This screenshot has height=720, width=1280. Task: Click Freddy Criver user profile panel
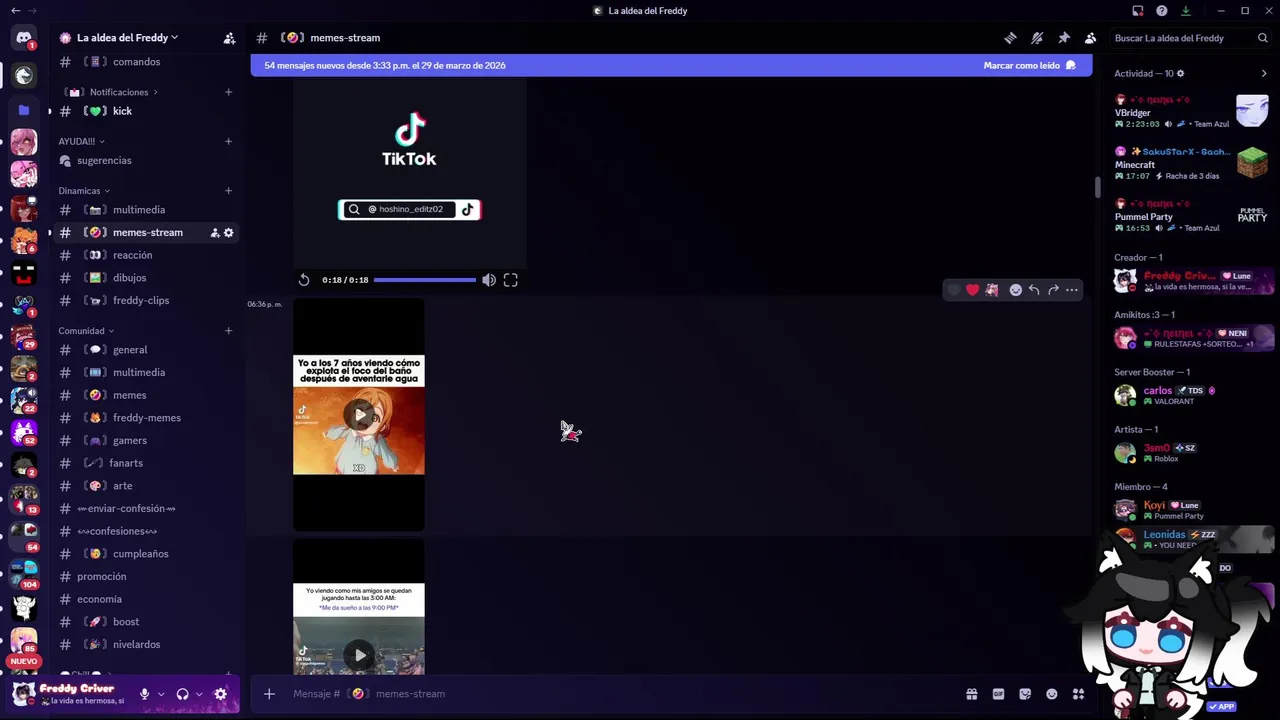coord(70,694)
